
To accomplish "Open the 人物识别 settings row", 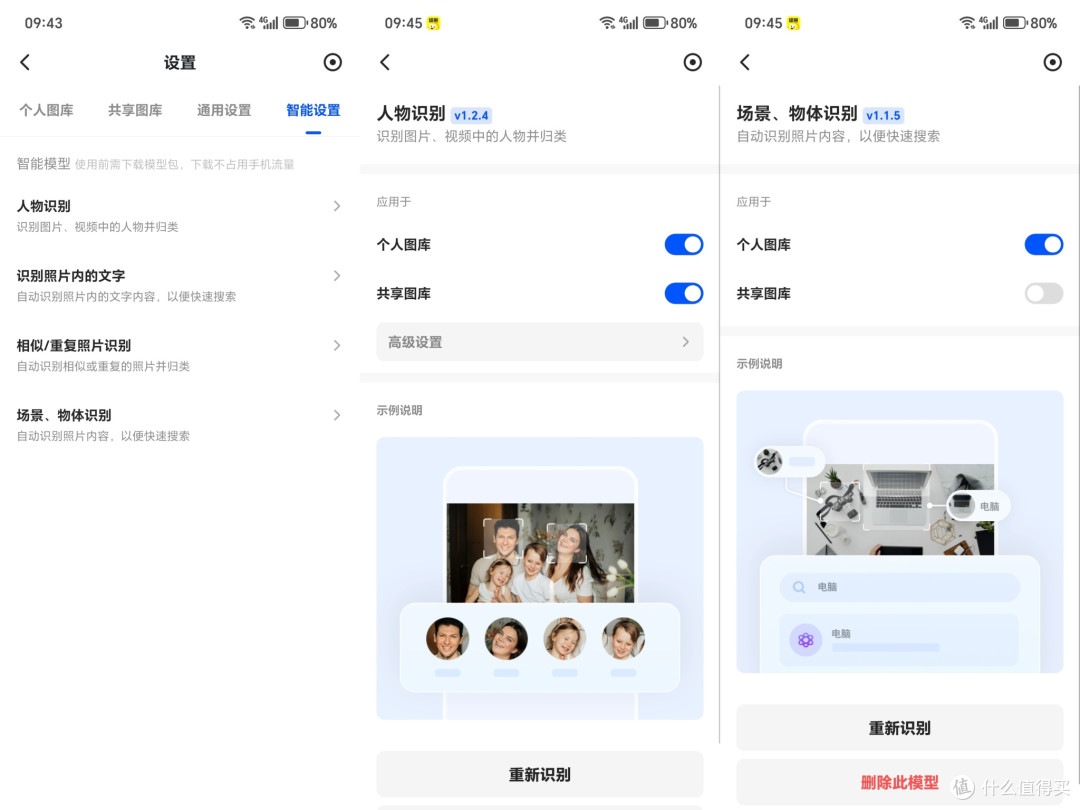I will 179,216.
